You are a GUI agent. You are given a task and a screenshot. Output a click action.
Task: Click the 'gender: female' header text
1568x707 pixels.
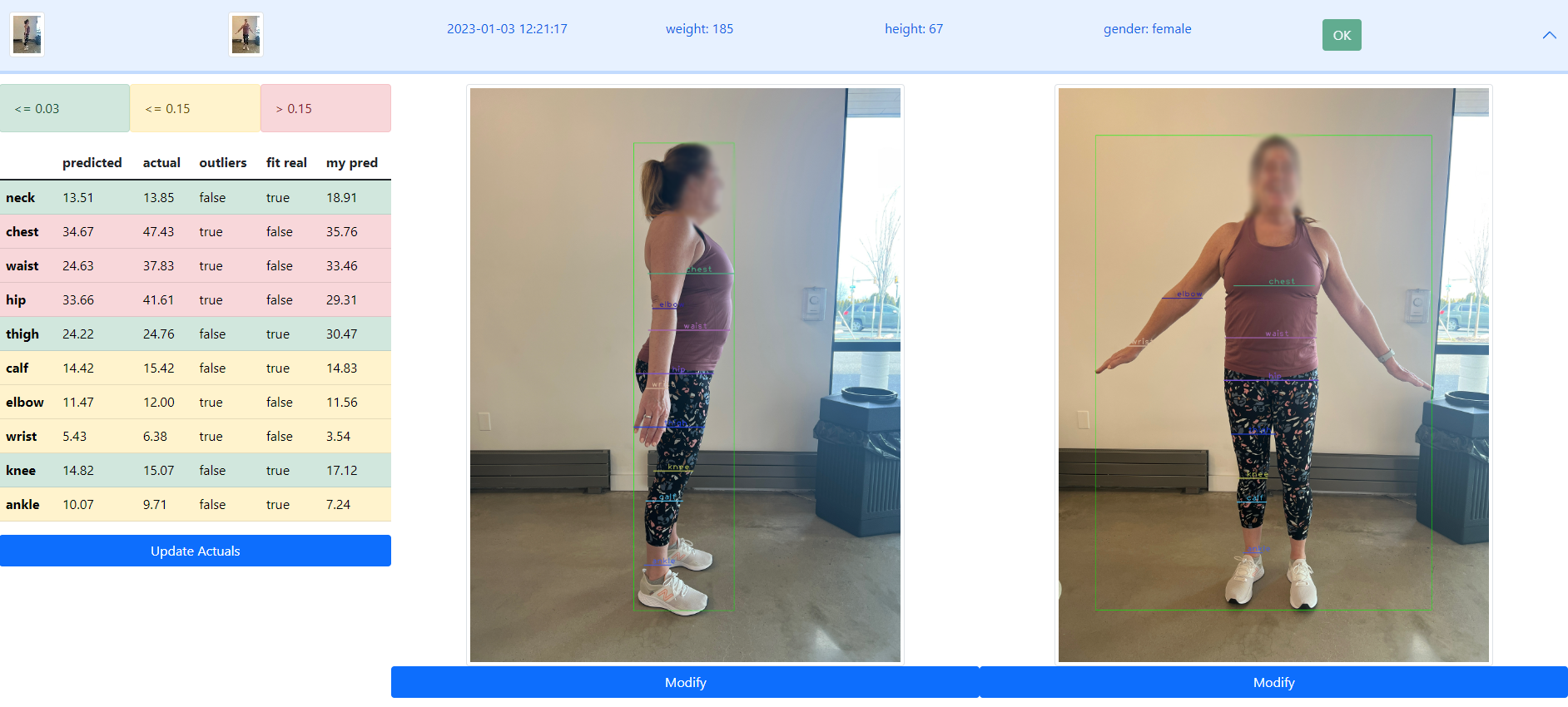point(1147,29)
